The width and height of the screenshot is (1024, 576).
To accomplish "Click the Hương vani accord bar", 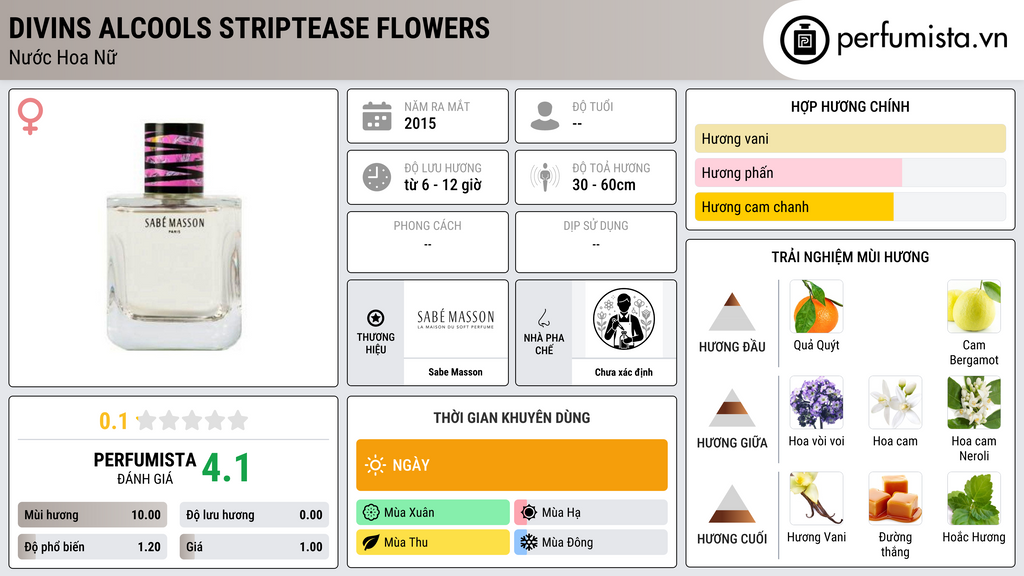I will coord(850,138).
